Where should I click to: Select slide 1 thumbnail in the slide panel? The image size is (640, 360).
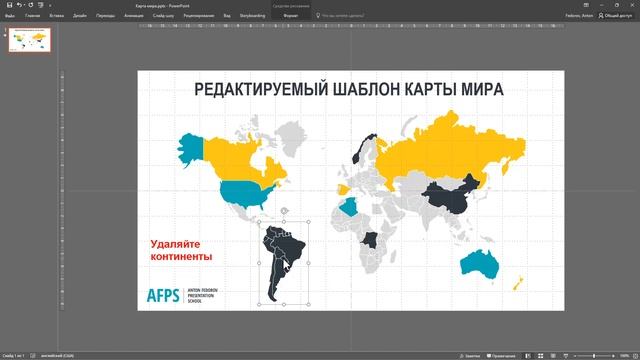click(29, 40)
